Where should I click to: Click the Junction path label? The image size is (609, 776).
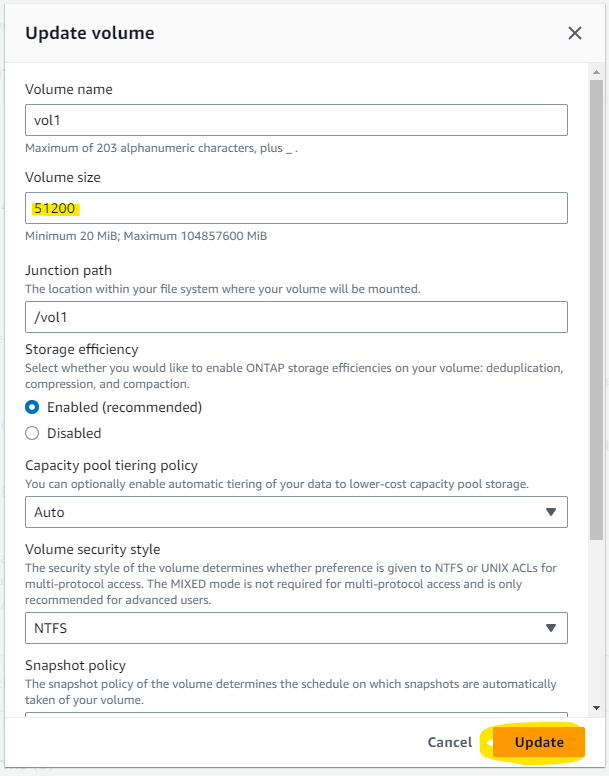click(68, 270)
